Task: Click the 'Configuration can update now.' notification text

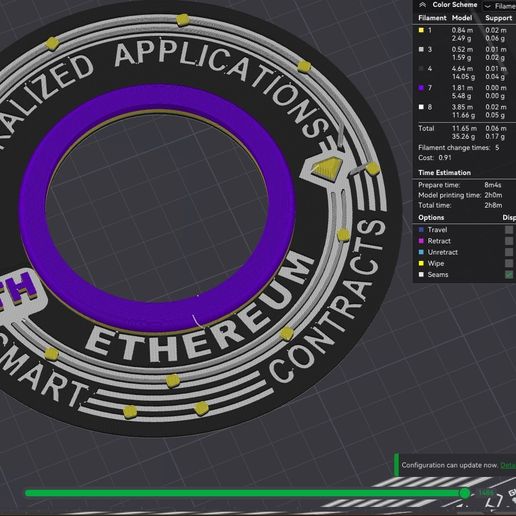Action: (450, 465)
